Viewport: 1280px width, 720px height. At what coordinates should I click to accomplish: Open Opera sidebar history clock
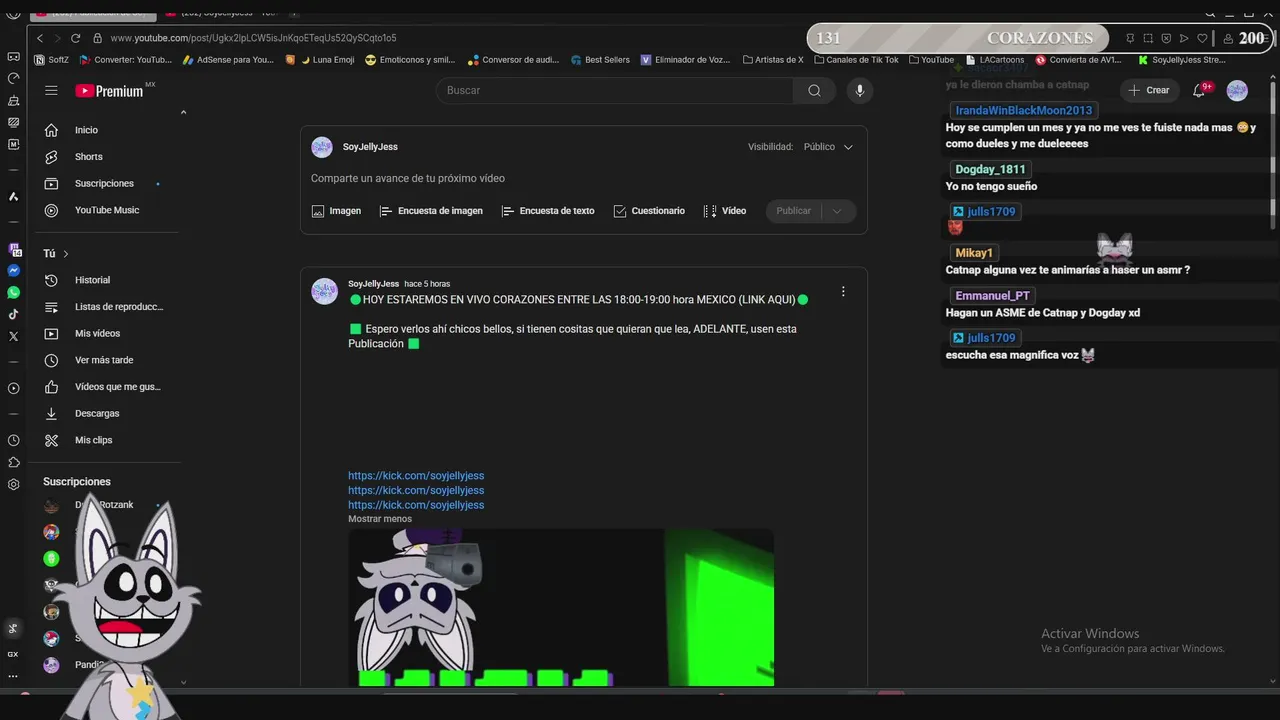point(13,440)
